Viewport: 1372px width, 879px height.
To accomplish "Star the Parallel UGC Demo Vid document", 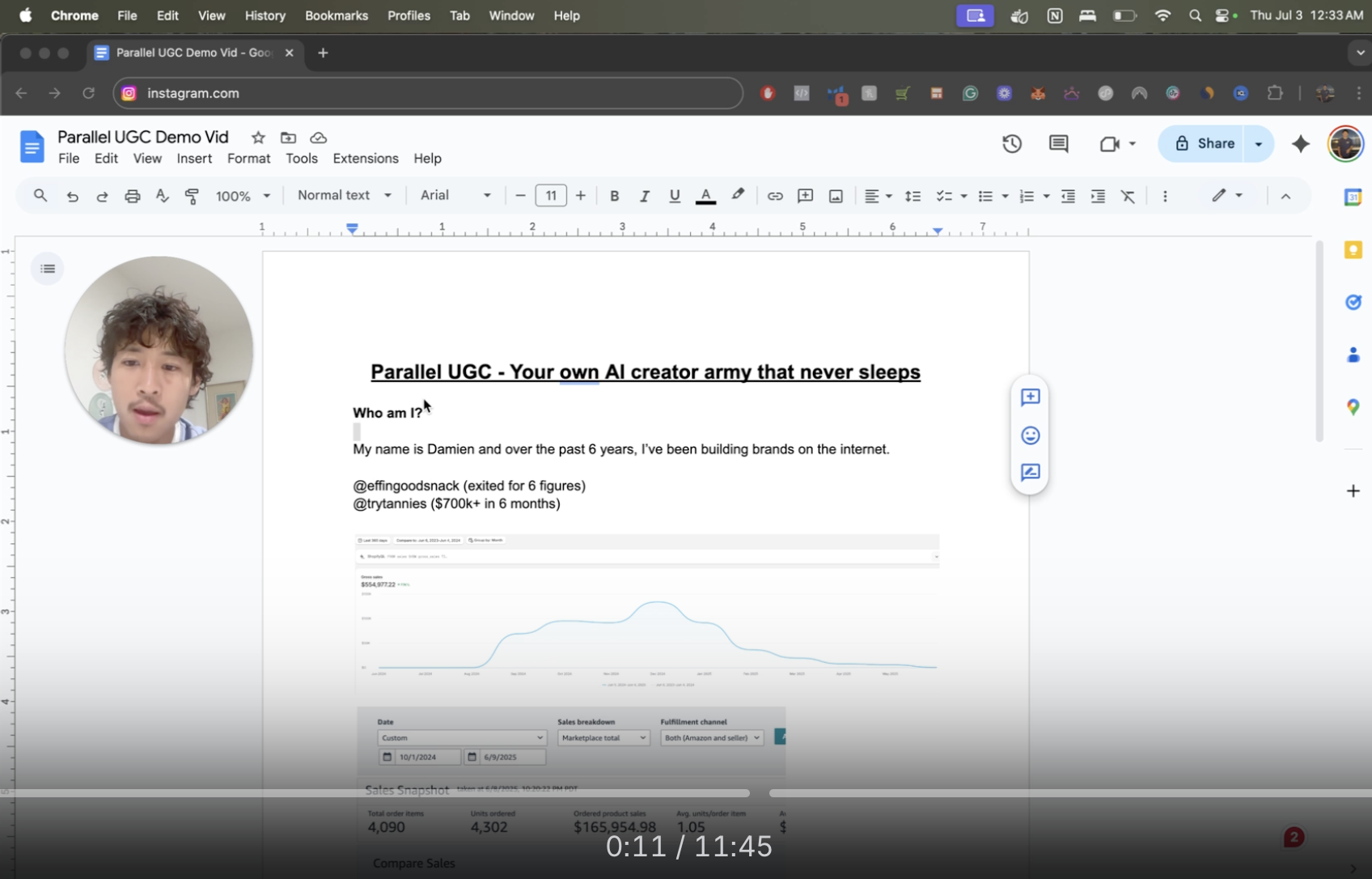I will pyautogui.click(x=258, y=138).
